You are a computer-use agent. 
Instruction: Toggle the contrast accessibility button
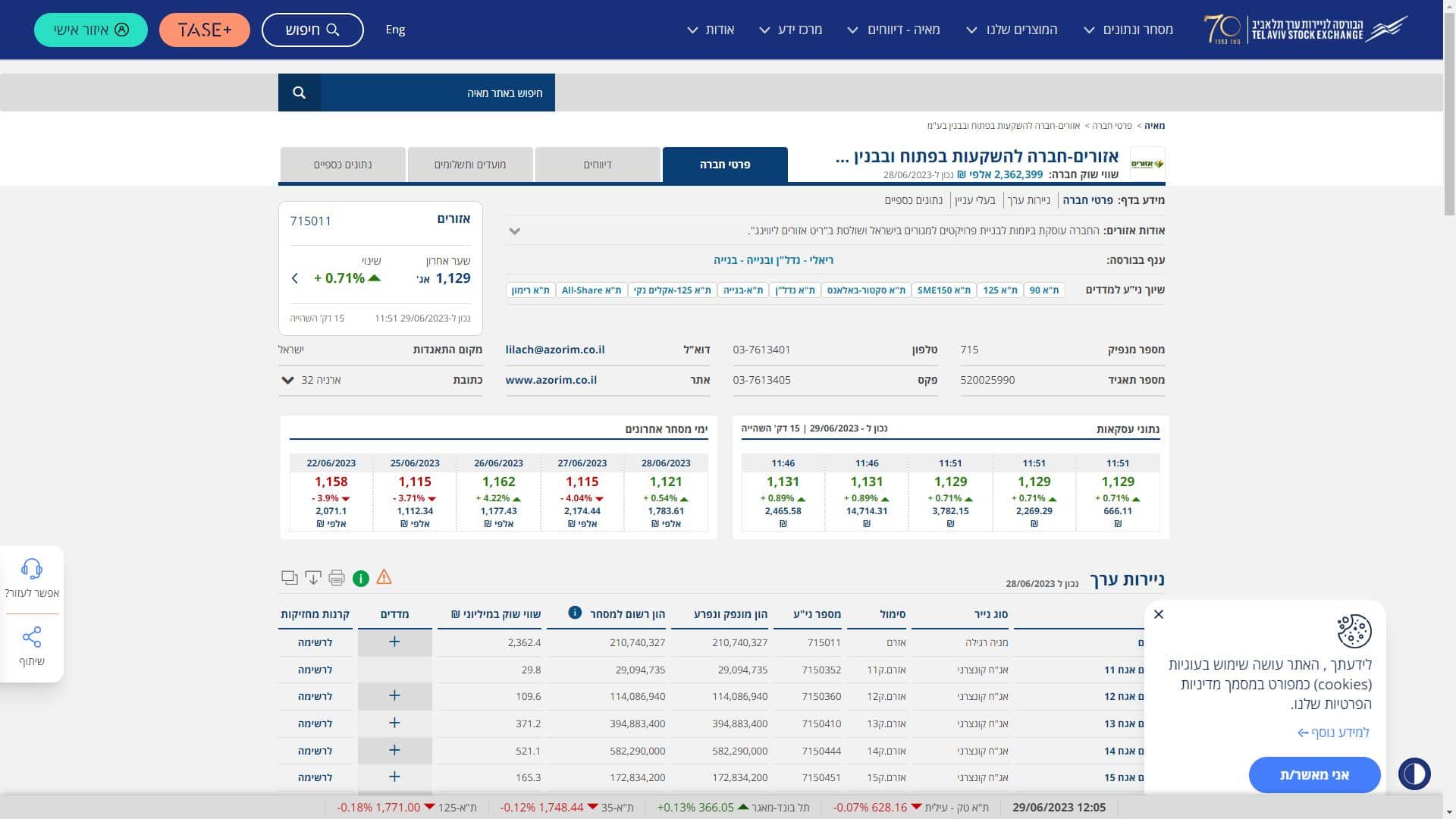point(1414,774)
